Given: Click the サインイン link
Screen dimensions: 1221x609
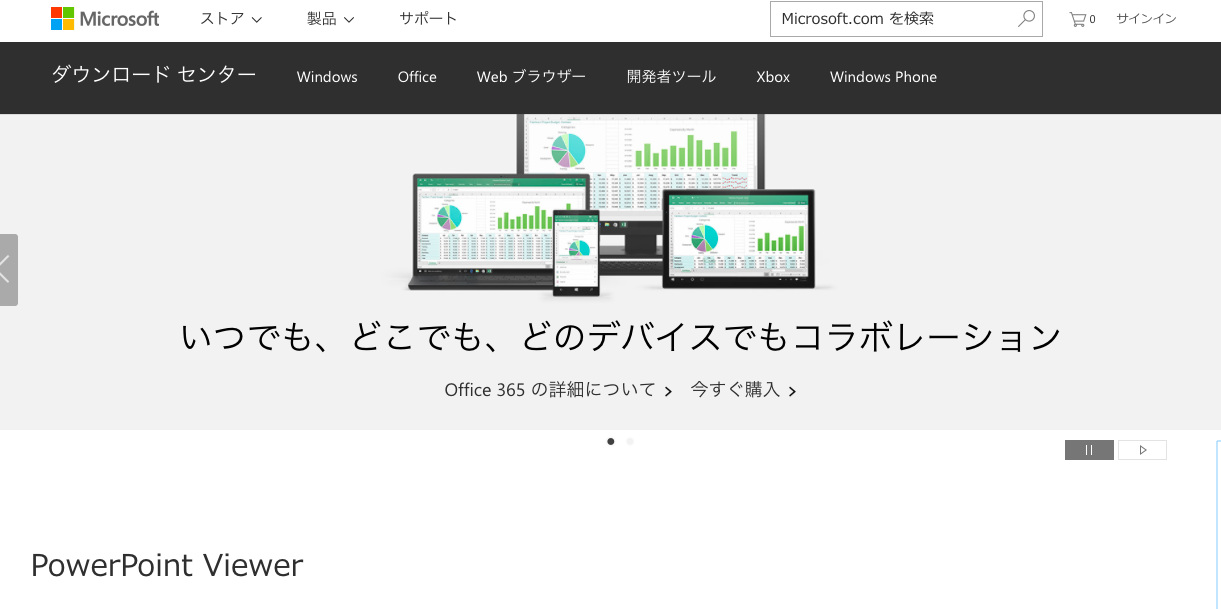Looking at the screenshot, I should pyautogui.click(x=1146, y=19).
